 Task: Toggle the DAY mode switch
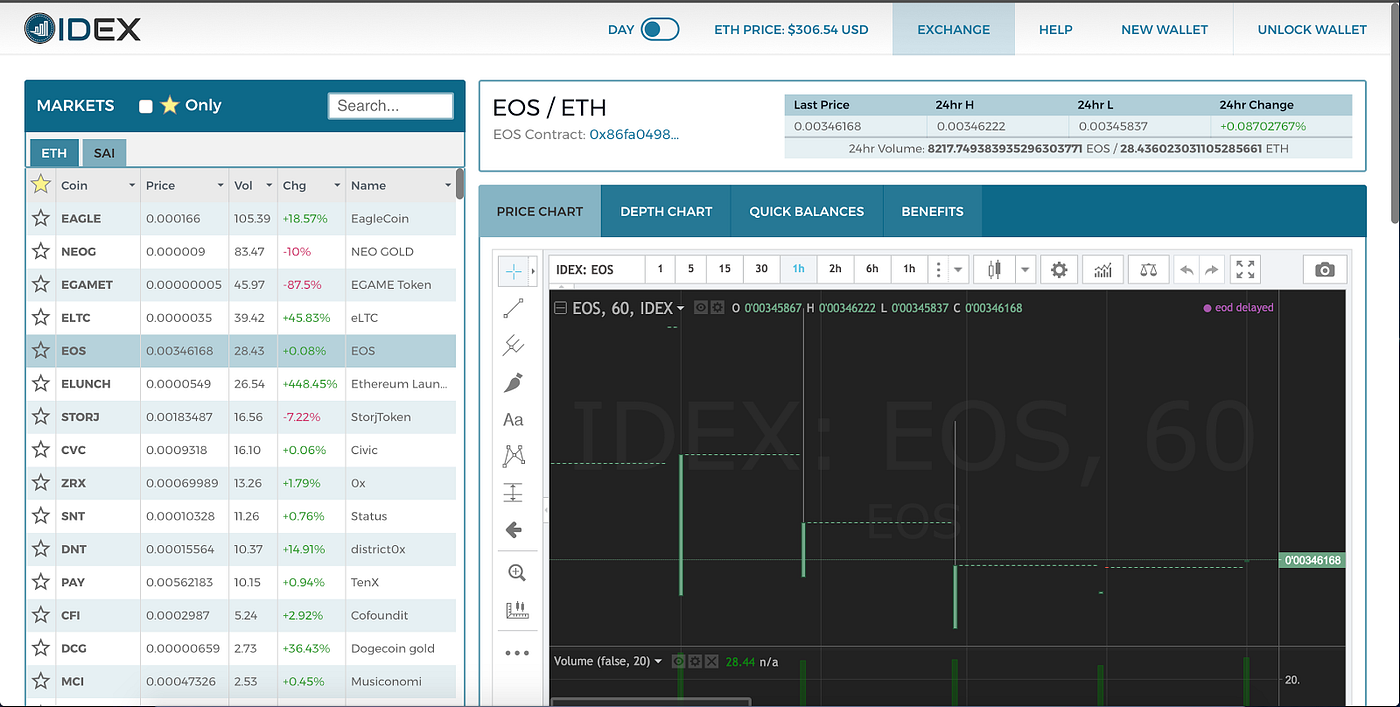click(x=660, y=29)
